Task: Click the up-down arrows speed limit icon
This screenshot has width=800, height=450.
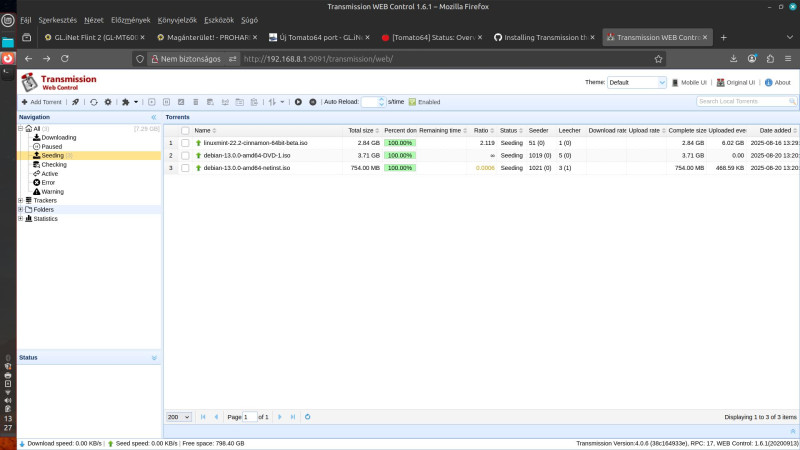Action: (272, 102)
